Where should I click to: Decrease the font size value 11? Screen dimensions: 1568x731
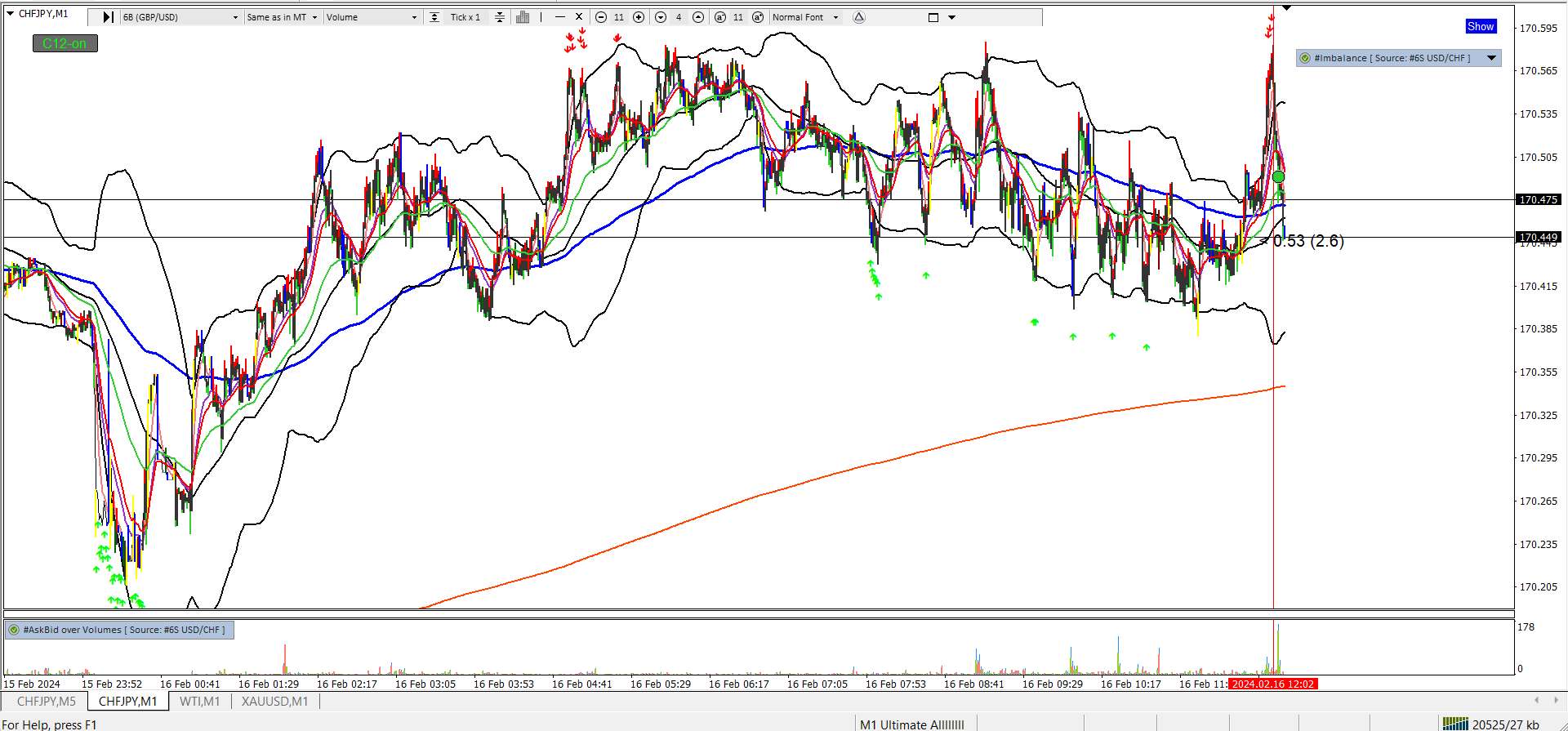(x=719, y=17)
